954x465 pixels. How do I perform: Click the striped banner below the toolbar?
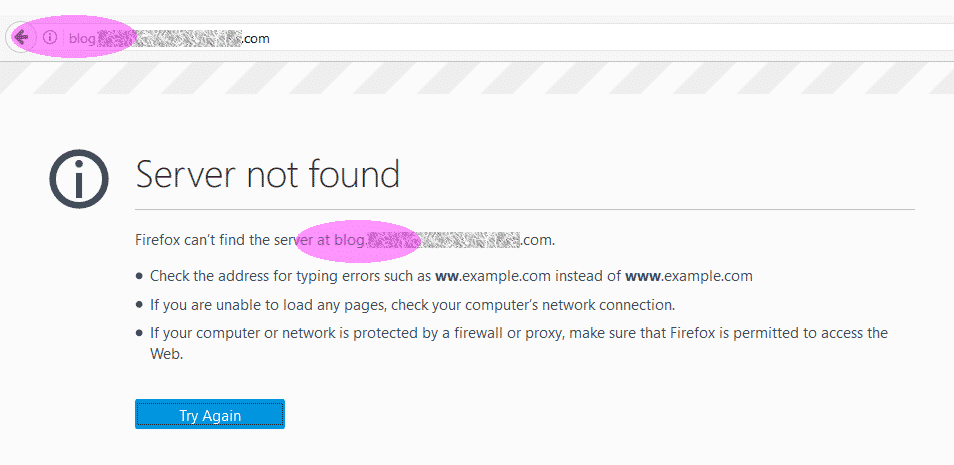(x=477, y=78)
